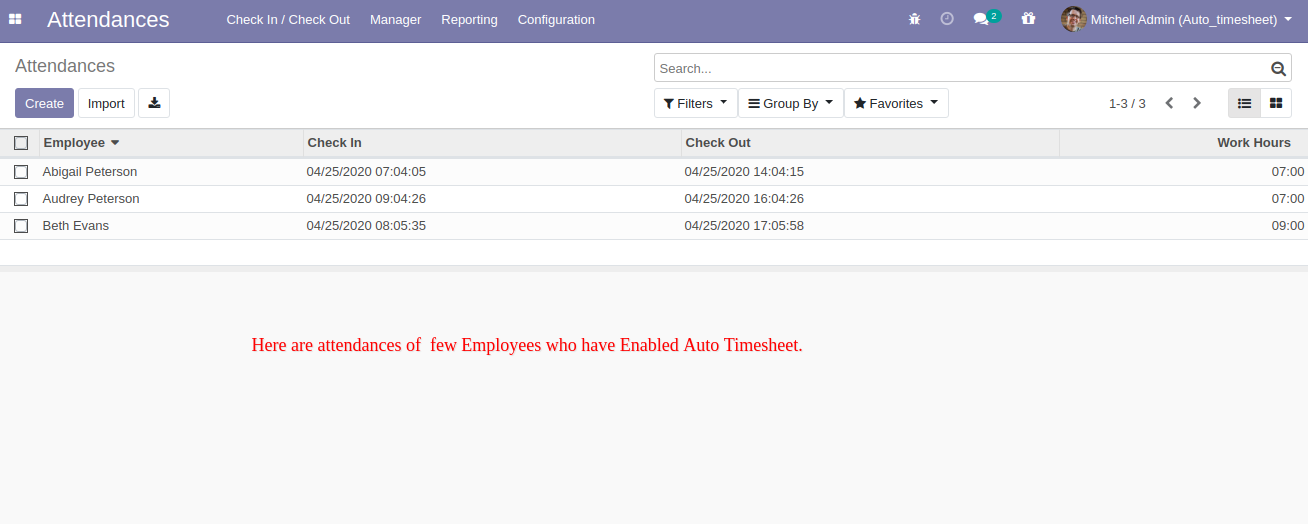This screenshot has width=1308, height=524.
Task: Open the Filters dropdown
Action: [696, 103]
